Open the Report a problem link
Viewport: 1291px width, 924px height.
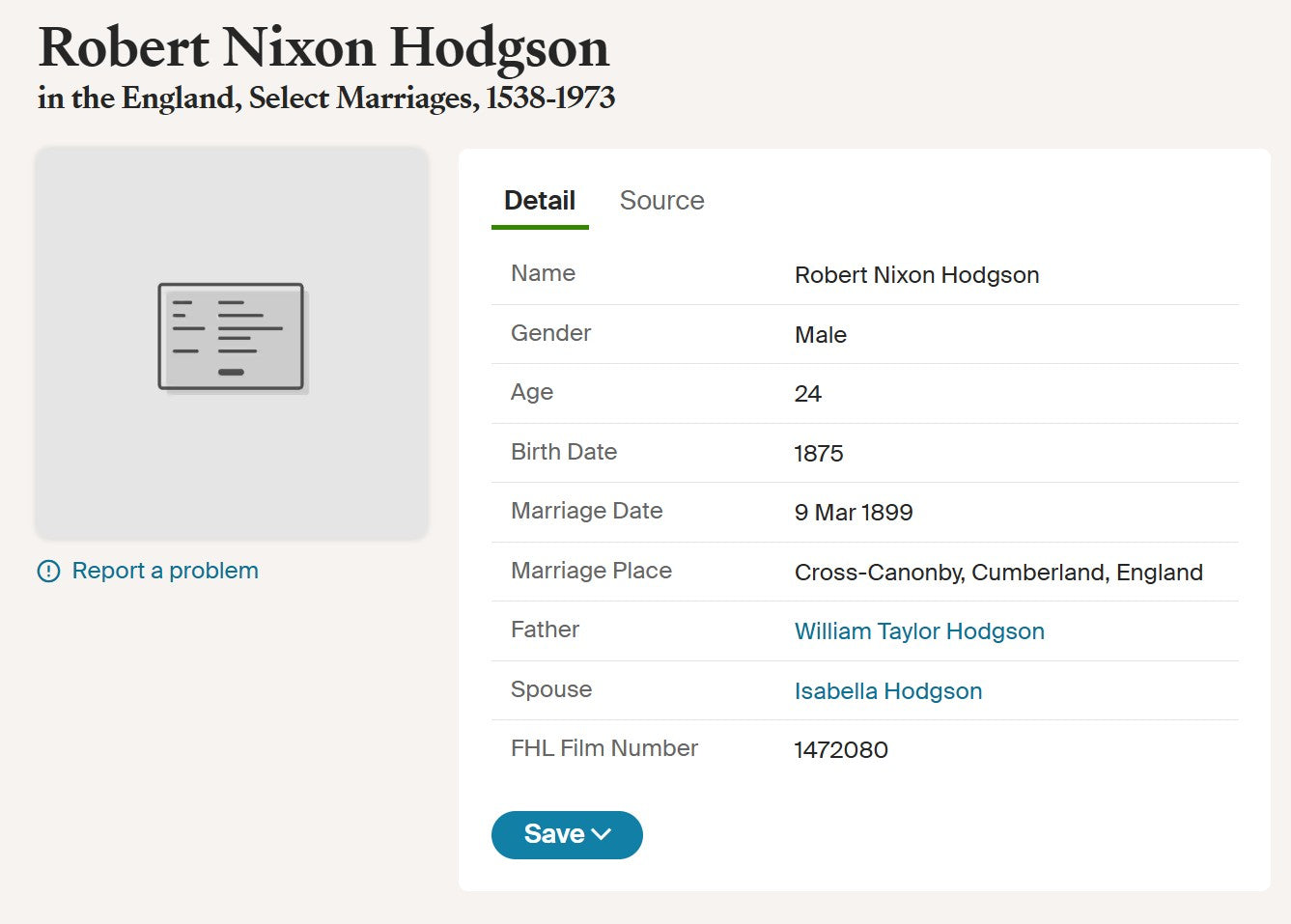165,571
